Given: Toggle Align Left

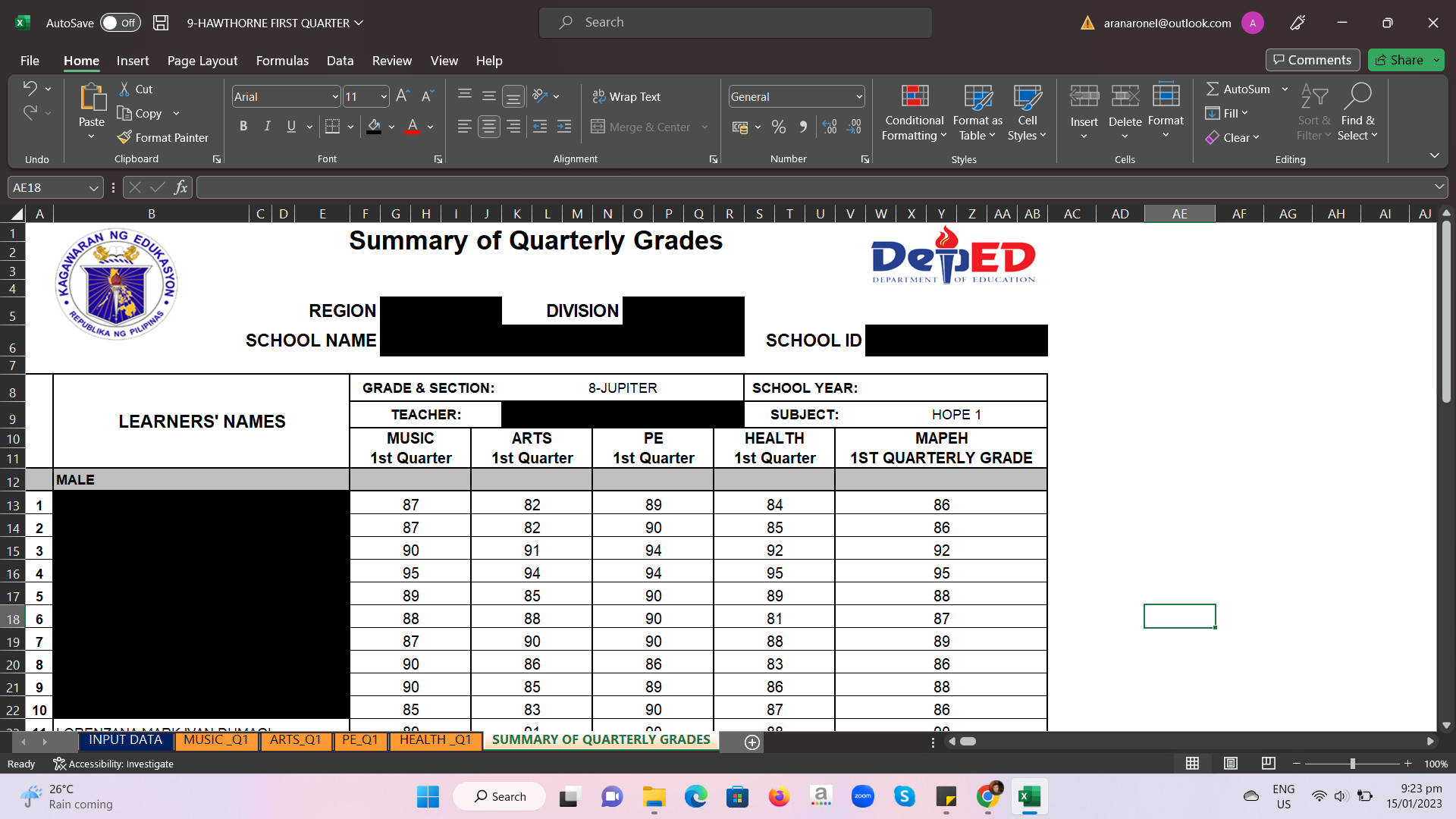Looking at the screenshot, I should [x=465, y=127].
